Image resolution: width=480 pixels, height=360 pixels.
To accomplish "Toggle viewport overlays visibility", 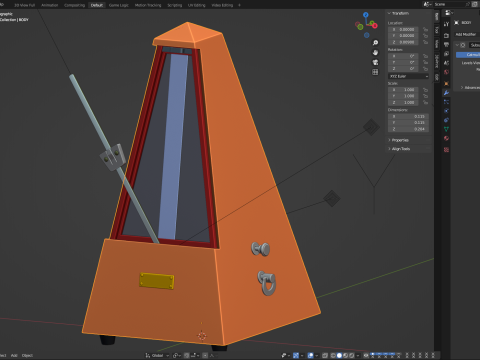I will [x=310, y=355].
